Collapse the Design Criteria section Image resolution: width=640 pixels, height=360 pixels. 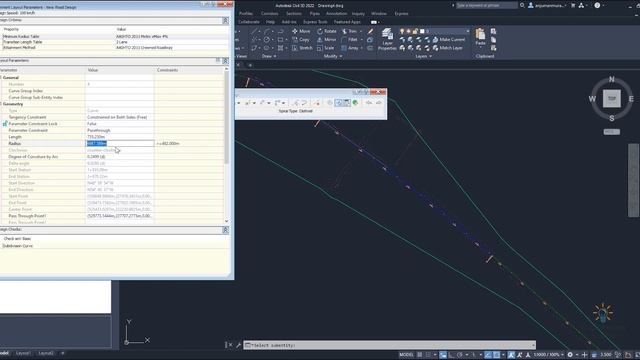[x=225, y=20]
